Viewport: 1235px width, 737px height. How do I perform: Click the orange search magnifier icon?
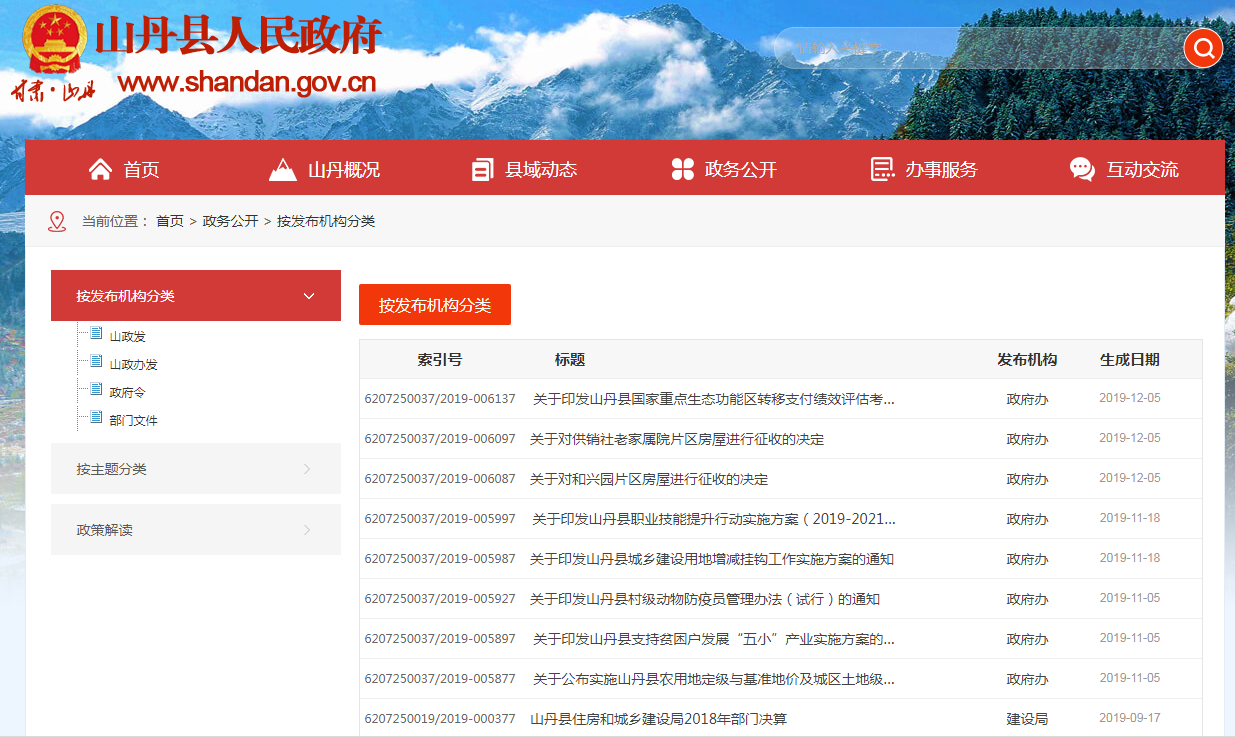click(x=1203, y=47)
